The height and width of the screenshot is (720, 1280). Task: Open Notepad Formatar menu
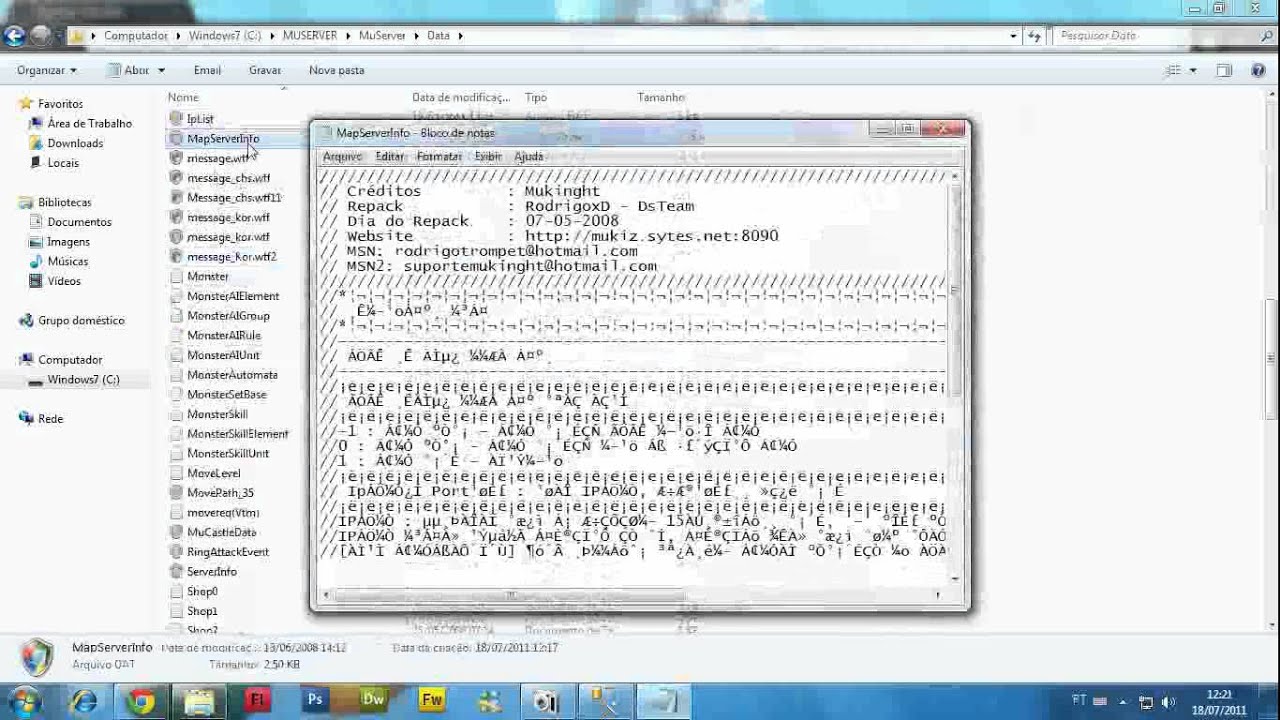point(439,156)
